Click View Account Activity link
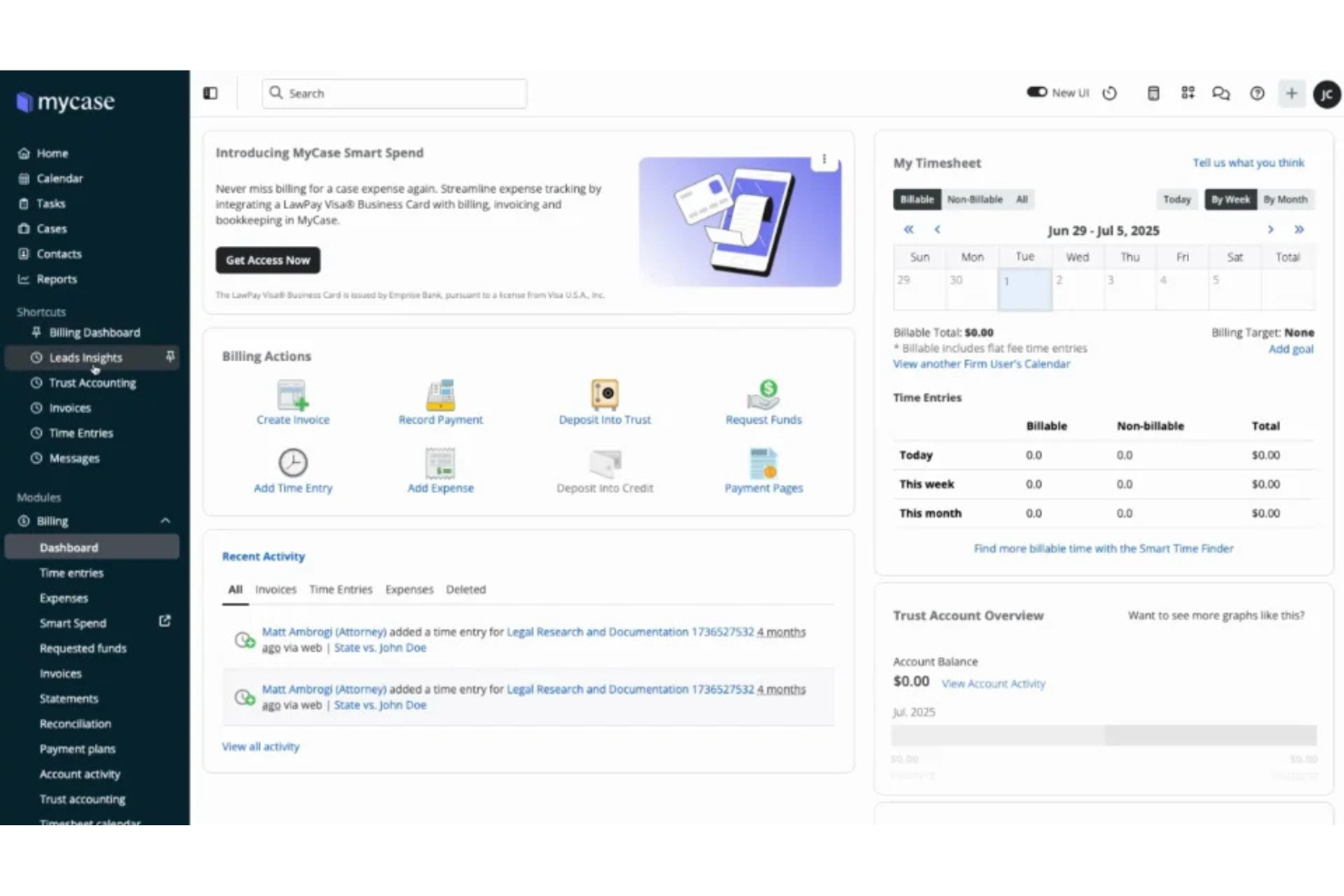 [993, 684]
